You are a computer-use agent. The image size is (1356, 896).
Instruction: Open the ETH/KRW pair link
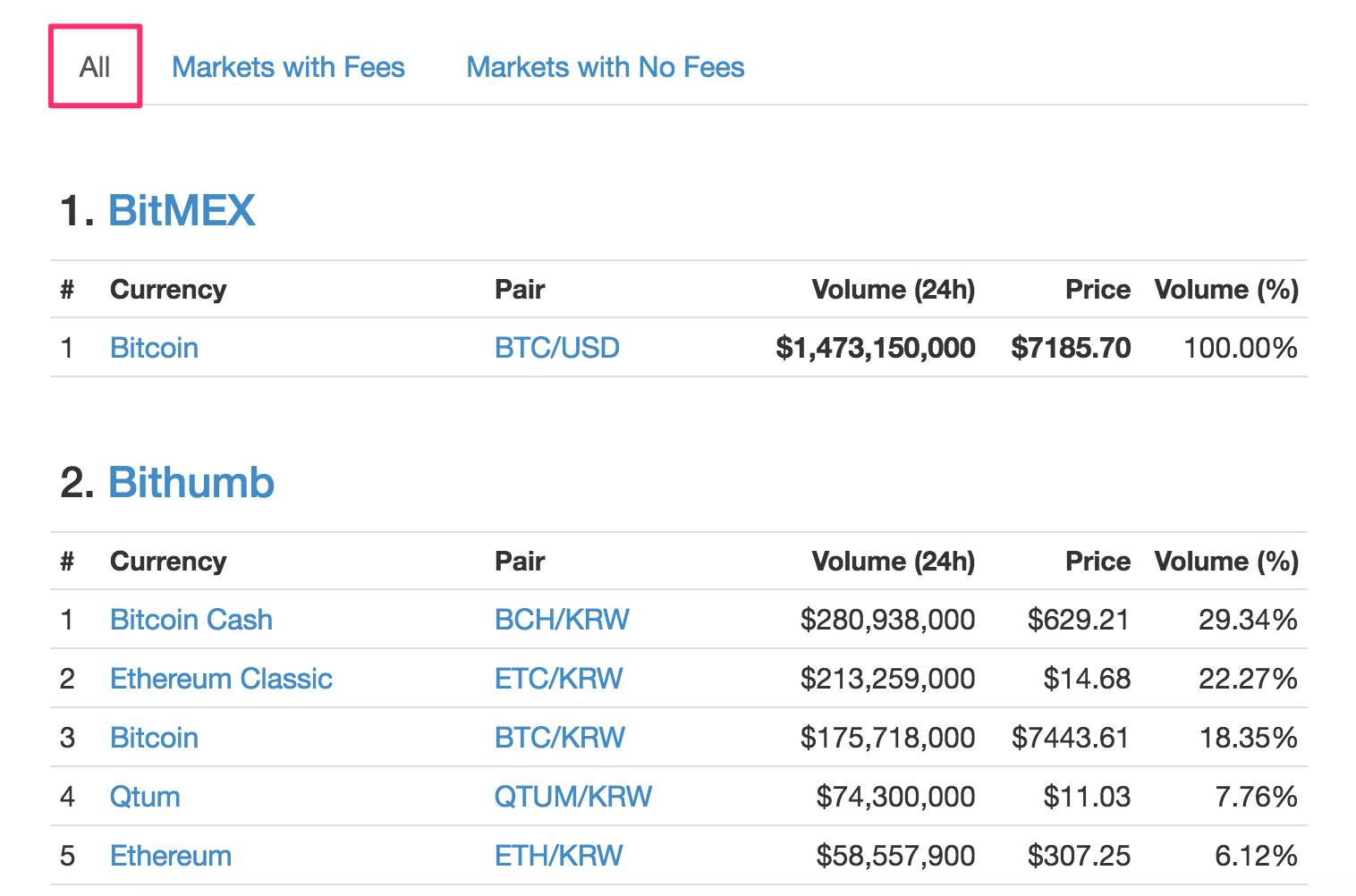(x=559, y=856)
